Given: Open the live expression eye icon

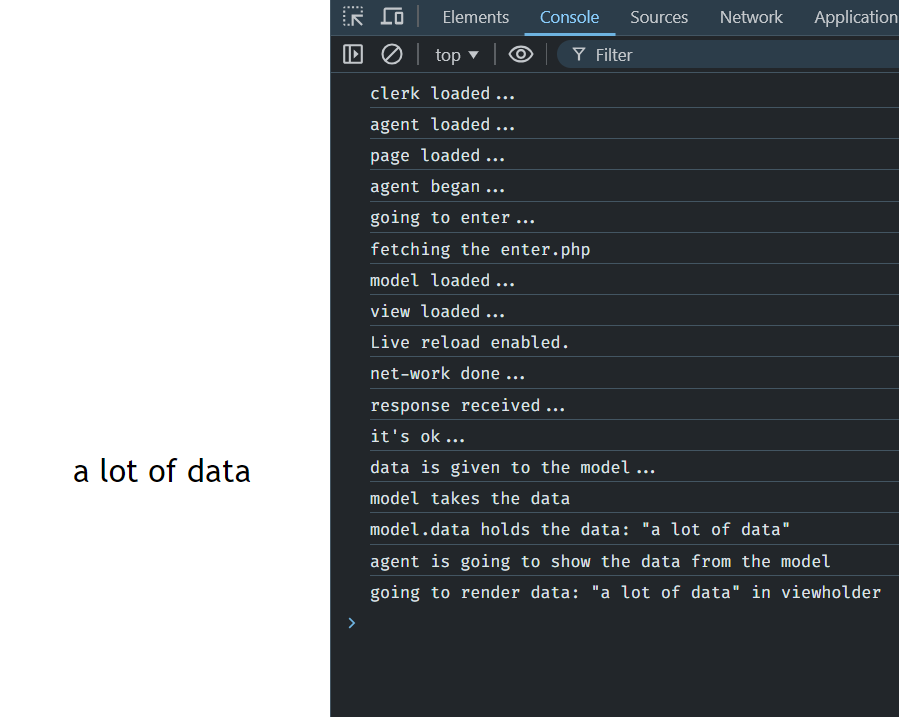Looking at the screenshot, I should point(521,54).
